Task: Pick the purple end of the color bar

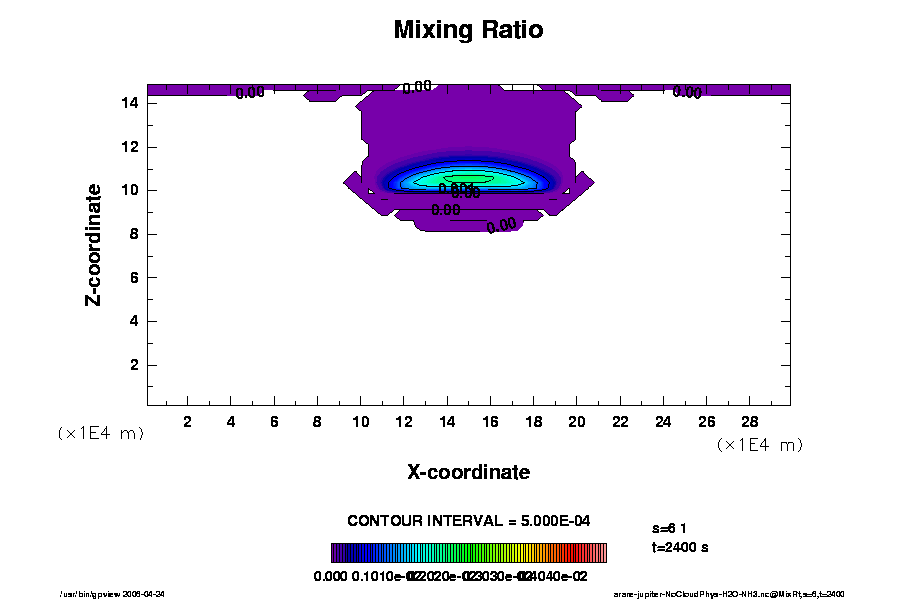Action: (336, 553)
